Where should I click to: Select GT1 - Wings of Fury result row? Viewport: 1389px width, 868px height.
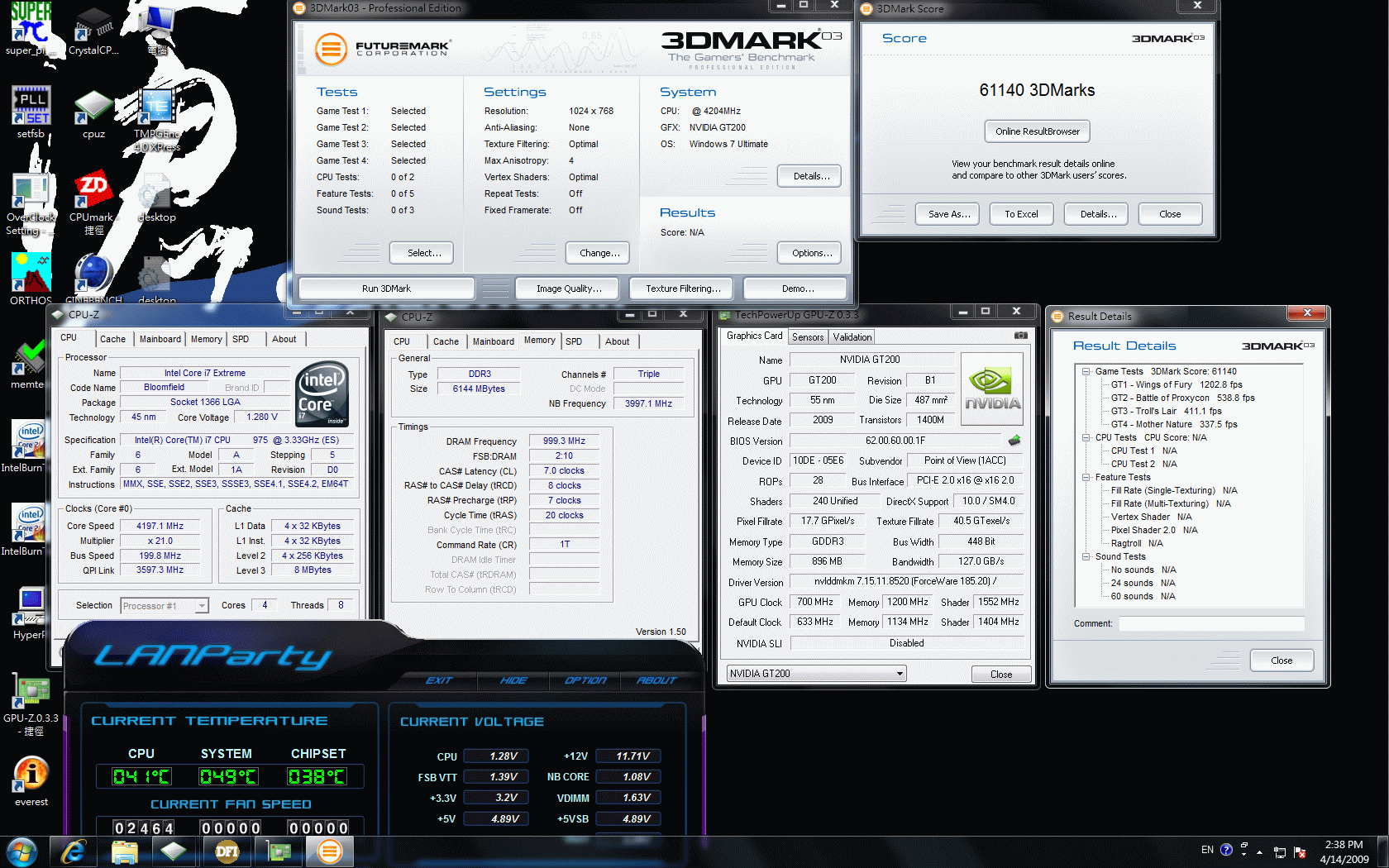pos(1177,384)
